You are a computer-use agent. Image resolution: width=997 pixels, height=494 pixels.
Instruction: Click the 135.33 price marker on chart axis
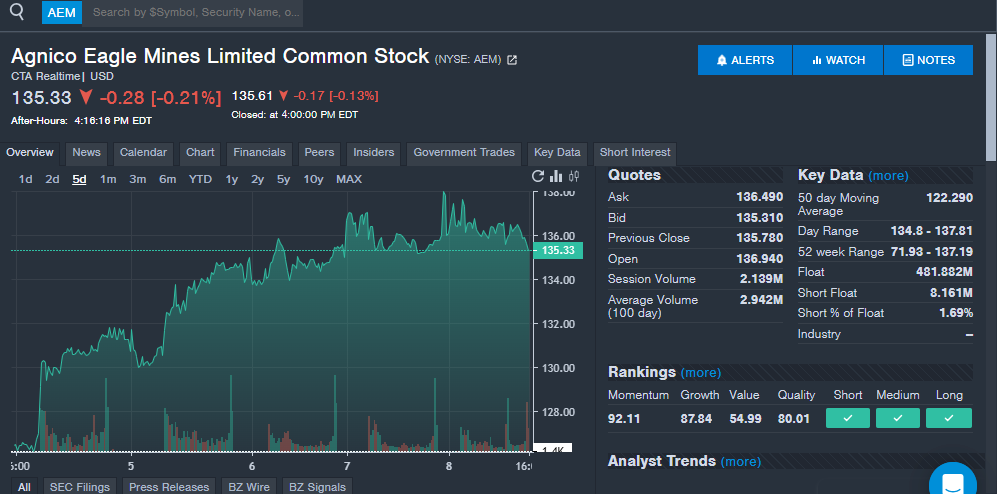coord(559,250)
